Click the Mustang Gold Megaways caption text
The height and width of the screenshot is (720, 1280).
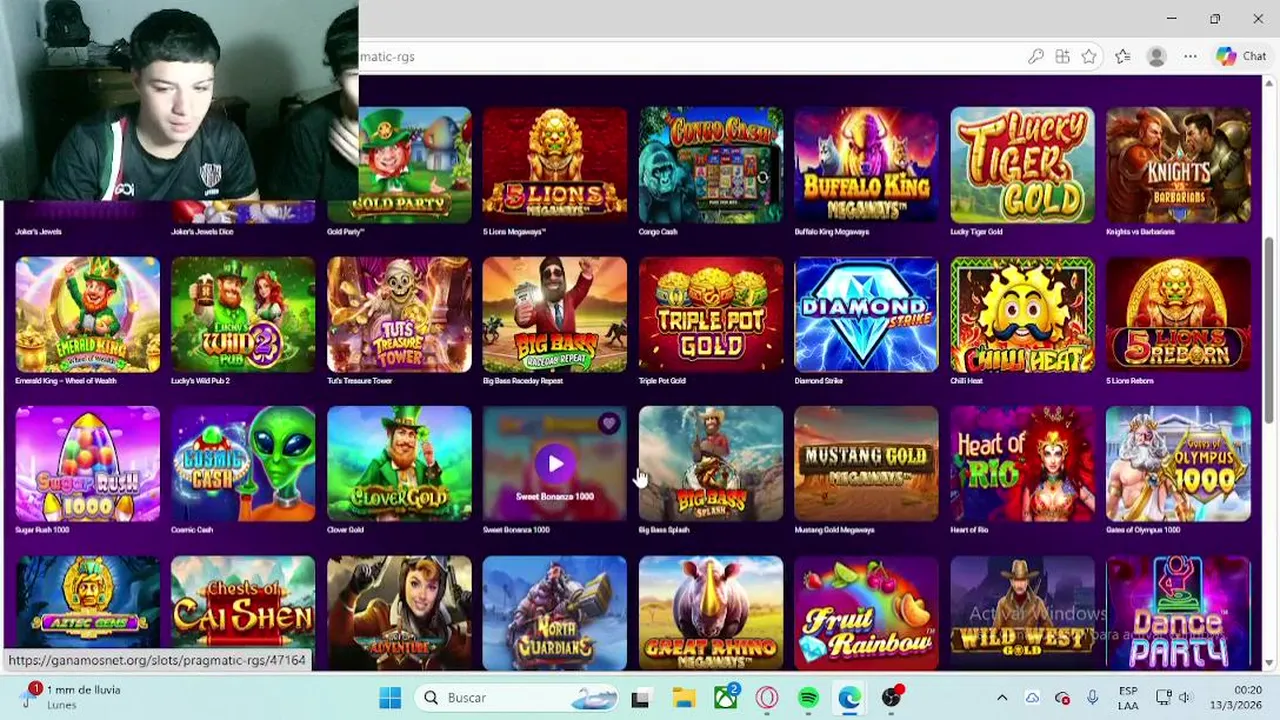834,530
